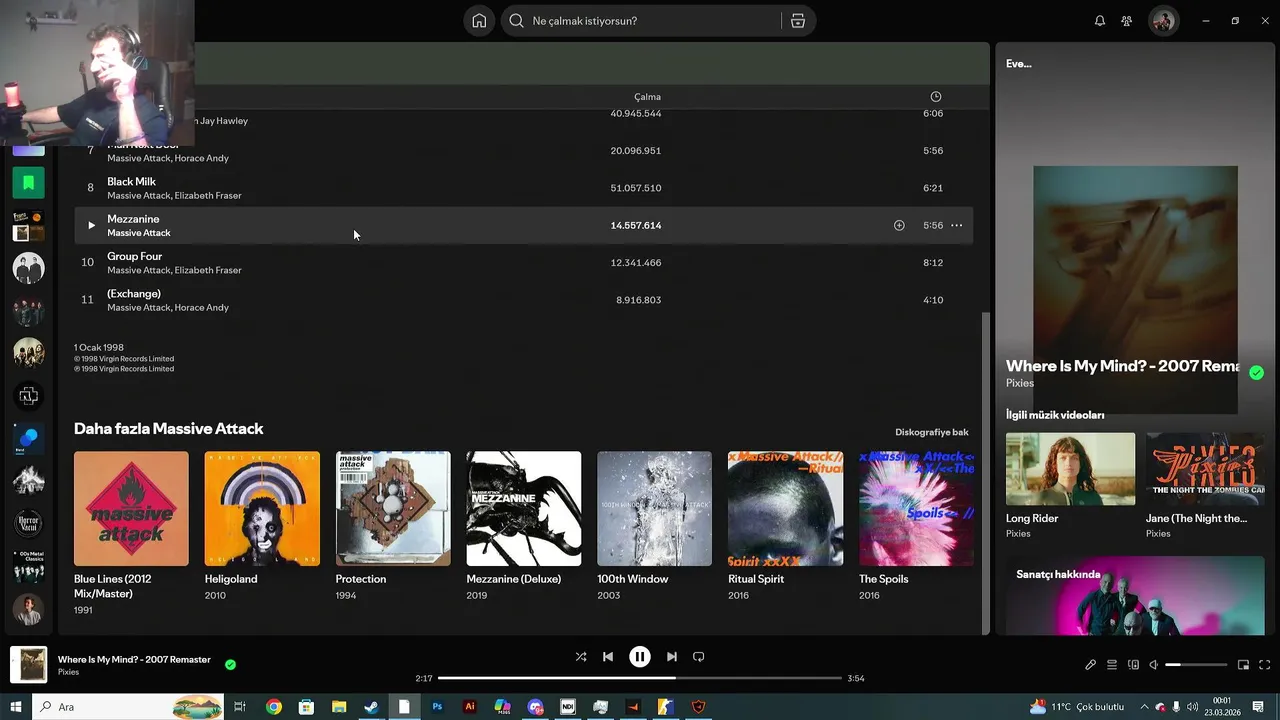Viewport: 1280px width, 720px height.
Task: Open more options for Mezzanine track
Action: coord(957,225)
